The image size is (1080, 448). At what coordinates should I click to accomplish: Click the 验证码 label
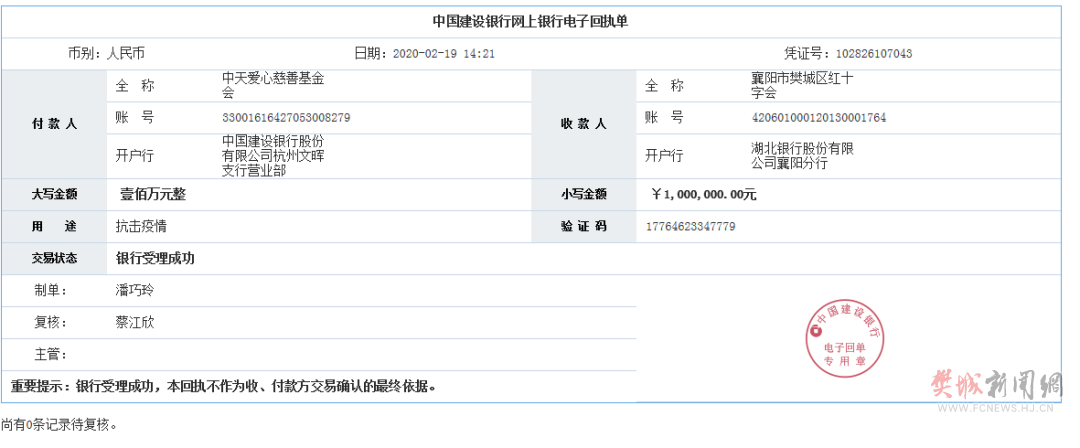coord(583,226)
